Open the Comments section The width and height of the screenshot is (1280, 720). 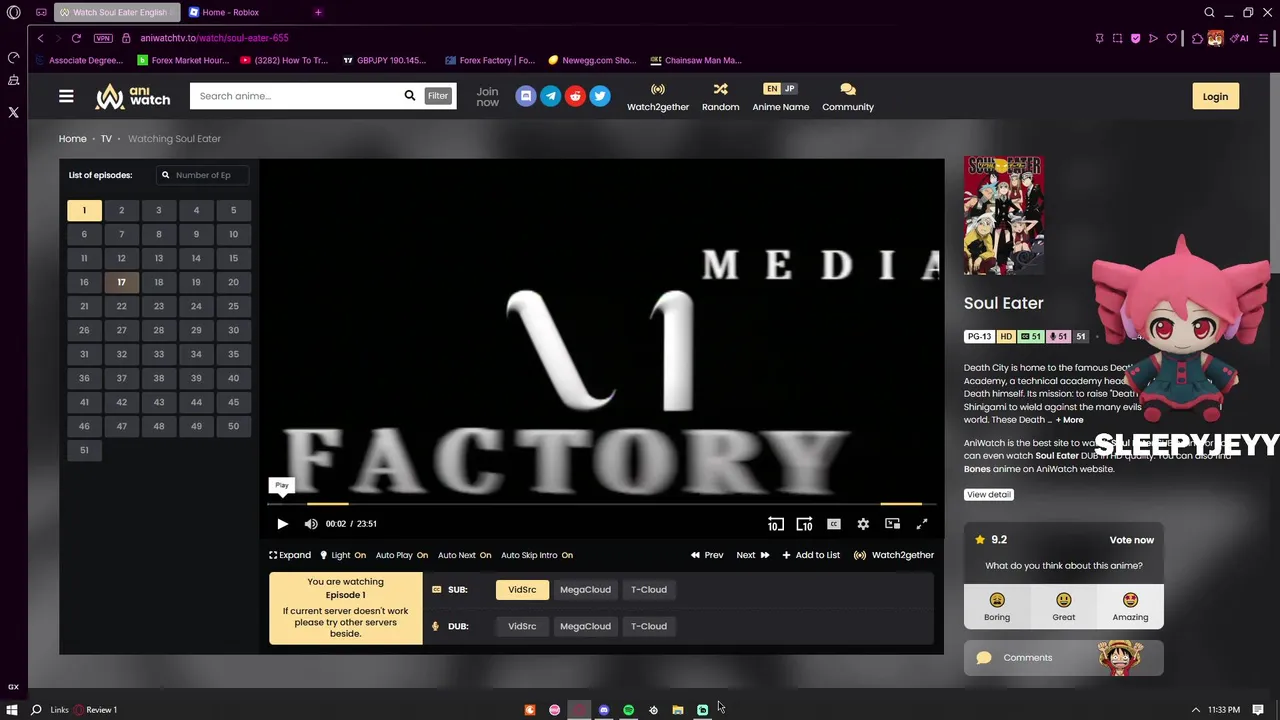[1063, 658]
